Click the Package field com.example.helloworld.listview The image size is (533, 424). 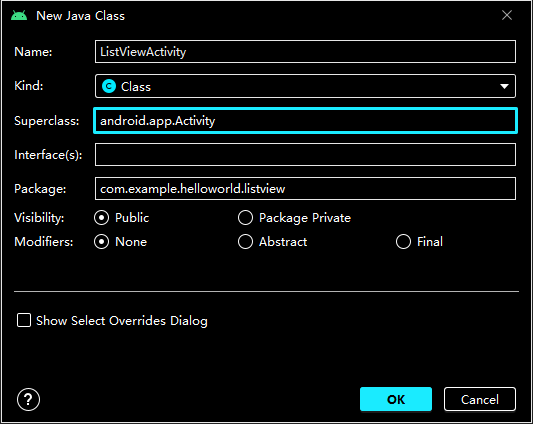coord(305,189)
